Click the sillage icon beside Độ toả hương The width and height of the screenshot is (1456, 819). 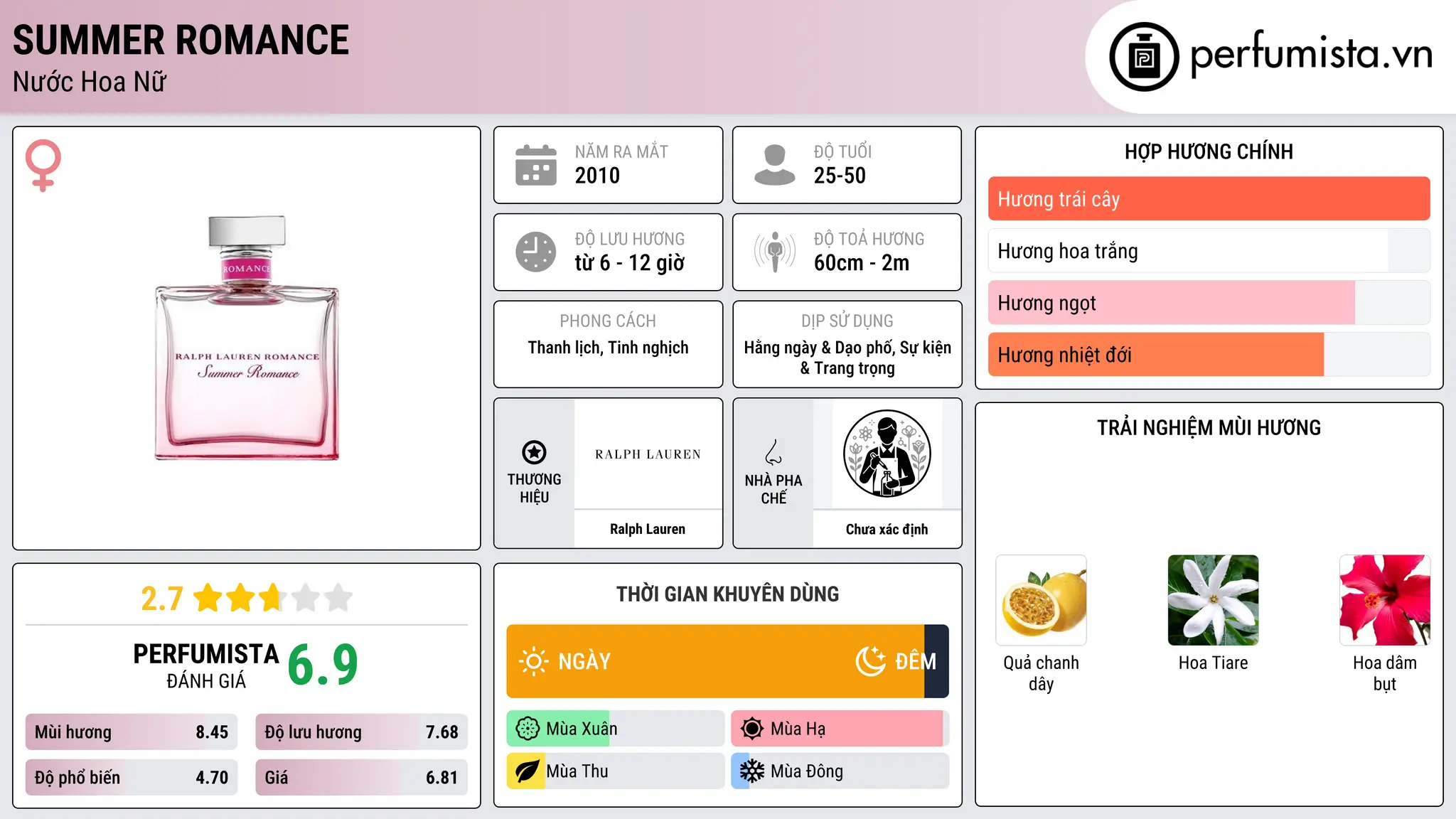coord(774,252)
